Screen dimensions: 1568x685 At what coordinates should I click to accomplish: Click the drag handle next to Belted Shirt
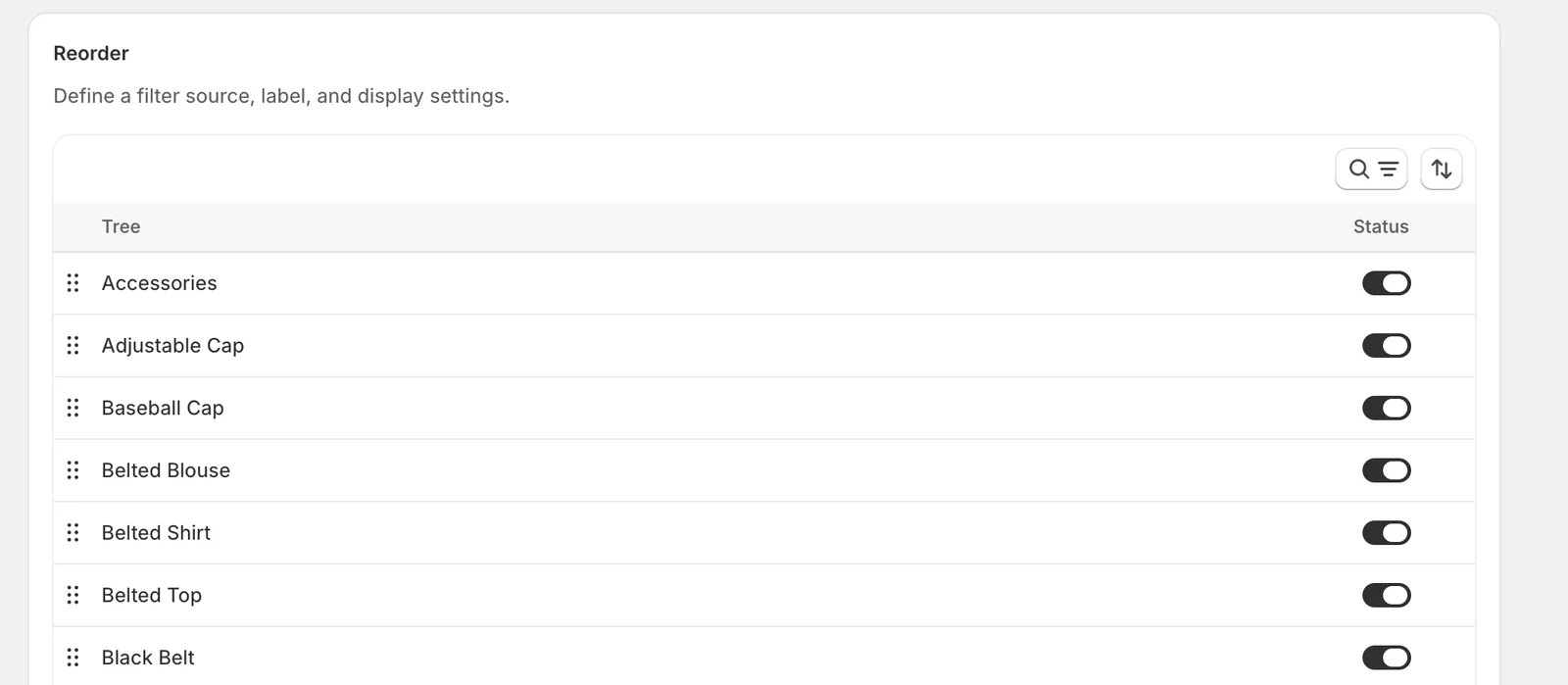(x=73, y=533)
